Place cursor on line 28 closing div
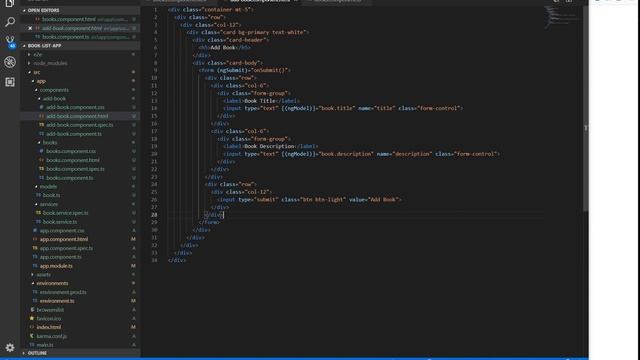The height and width of the screenshot is (360, 640). pos(214,215)
